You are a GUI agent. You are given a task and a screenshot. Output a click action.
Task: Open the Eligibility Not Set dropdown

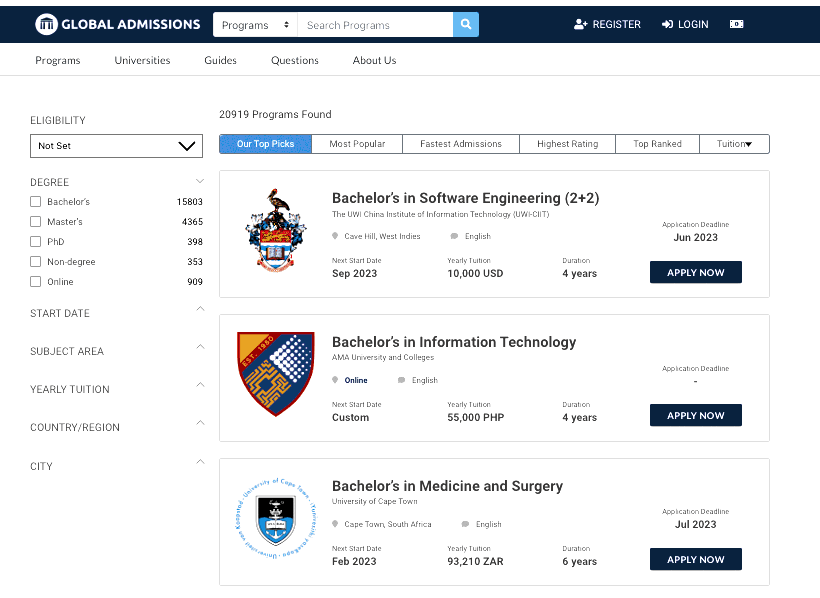coord(116,146)
